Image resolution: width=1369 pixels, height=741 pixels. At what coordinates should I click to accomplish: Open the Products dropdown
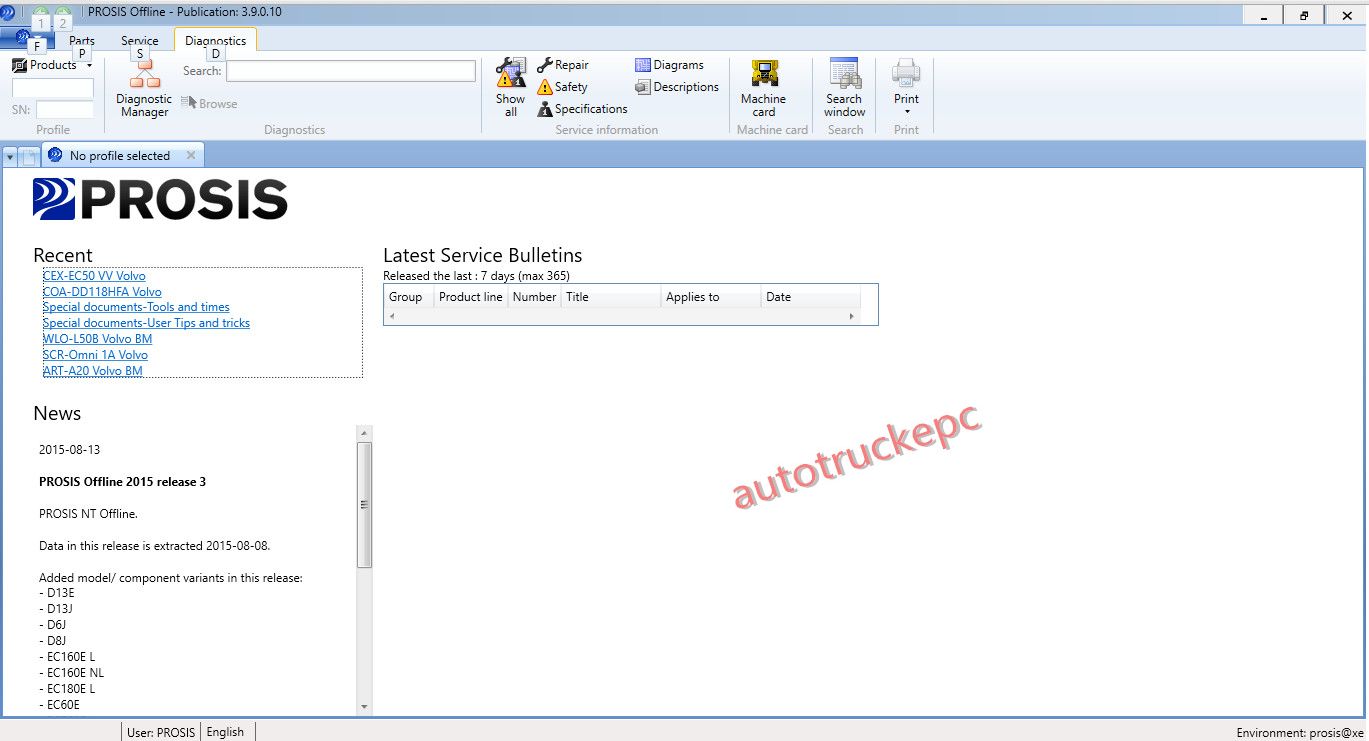(53, 65)
